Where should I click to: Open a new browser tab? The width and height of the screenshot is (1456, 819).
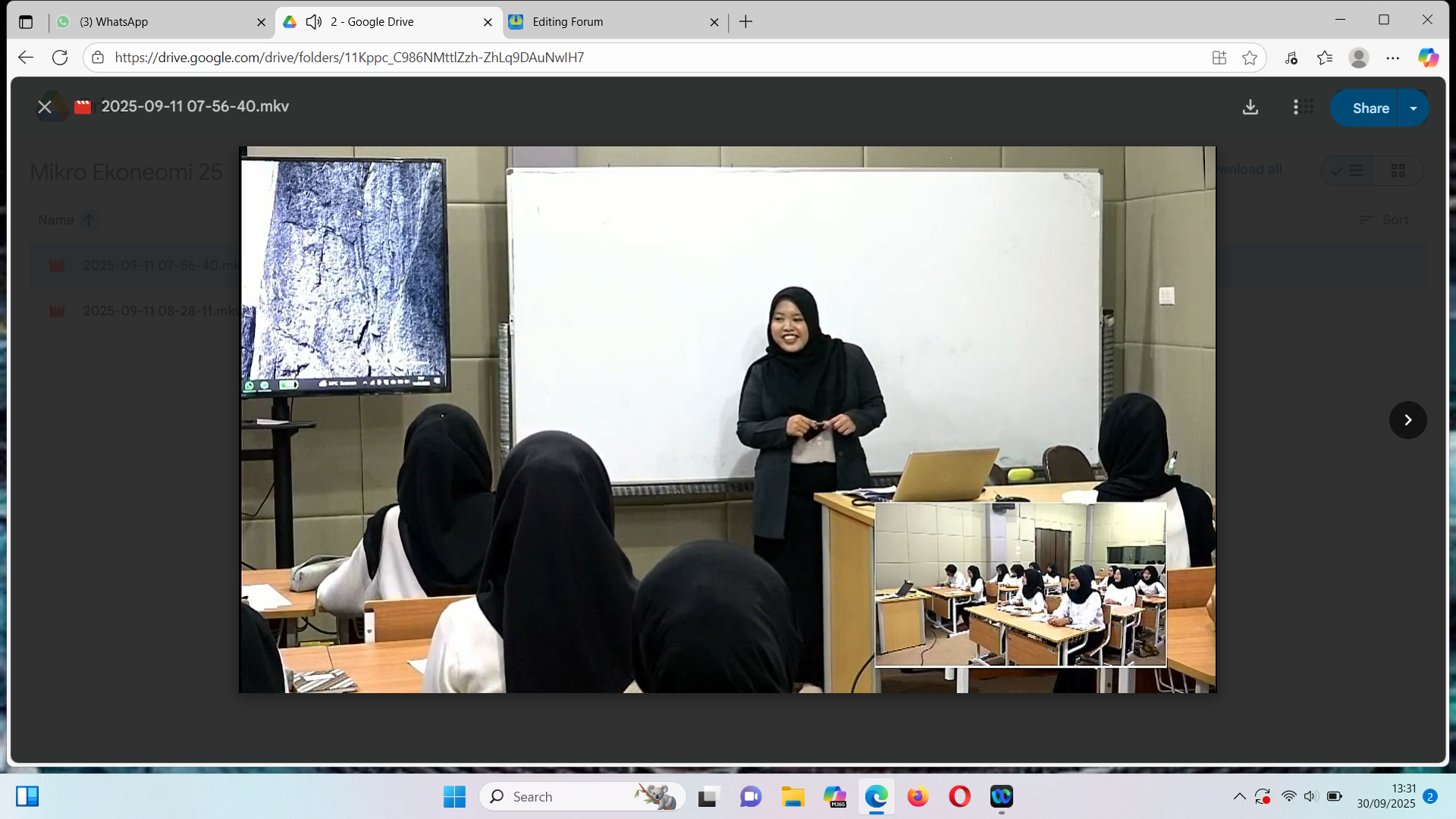click(745, 22)
